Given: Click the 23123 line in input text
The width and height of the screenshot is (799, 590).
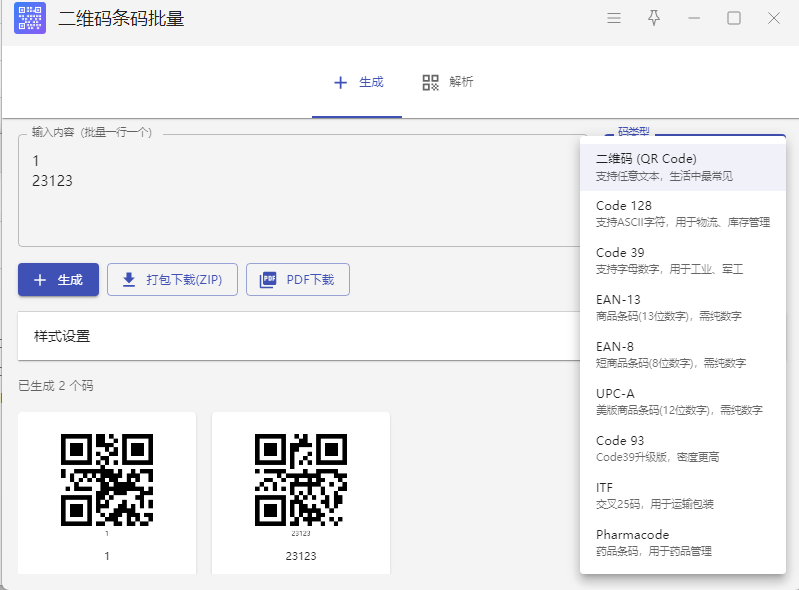Looking at the screenshot, I should click(52, 181).
